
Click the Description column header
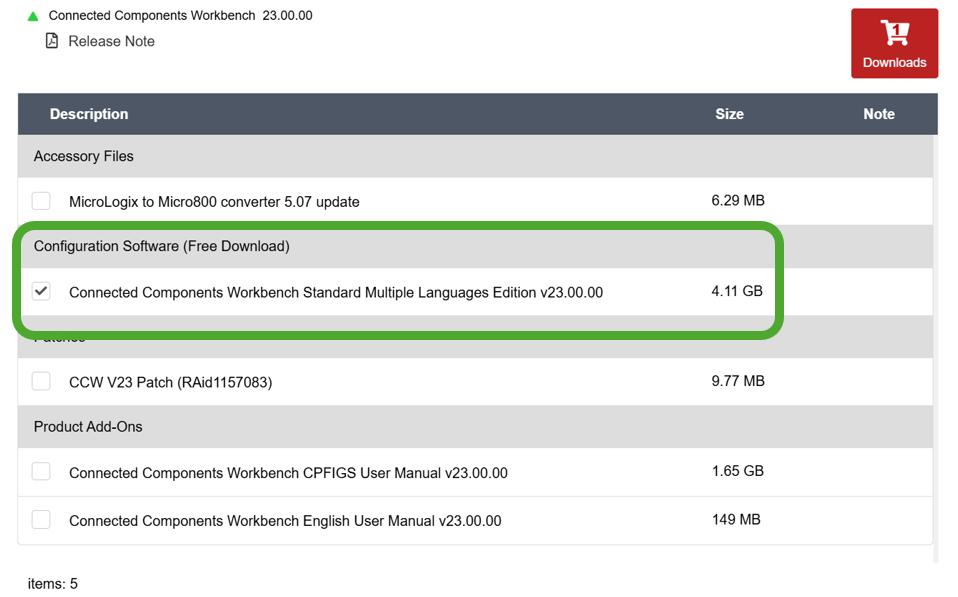click(89, 114)
